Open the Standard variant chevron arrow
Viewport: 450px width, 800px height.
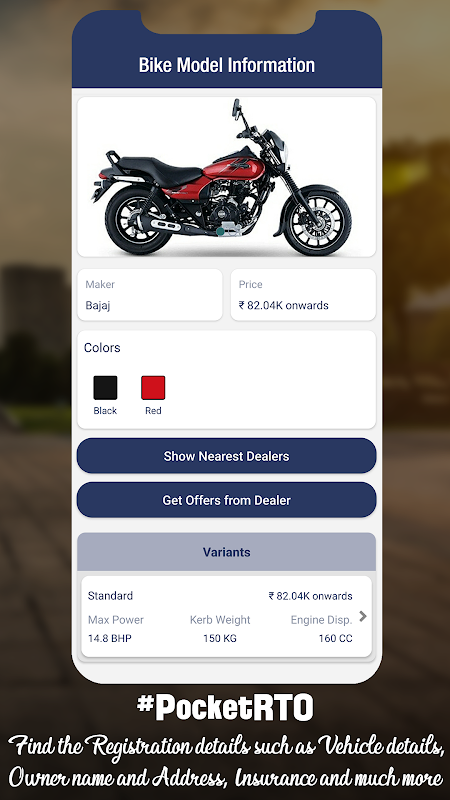click(x=363, y=616)
